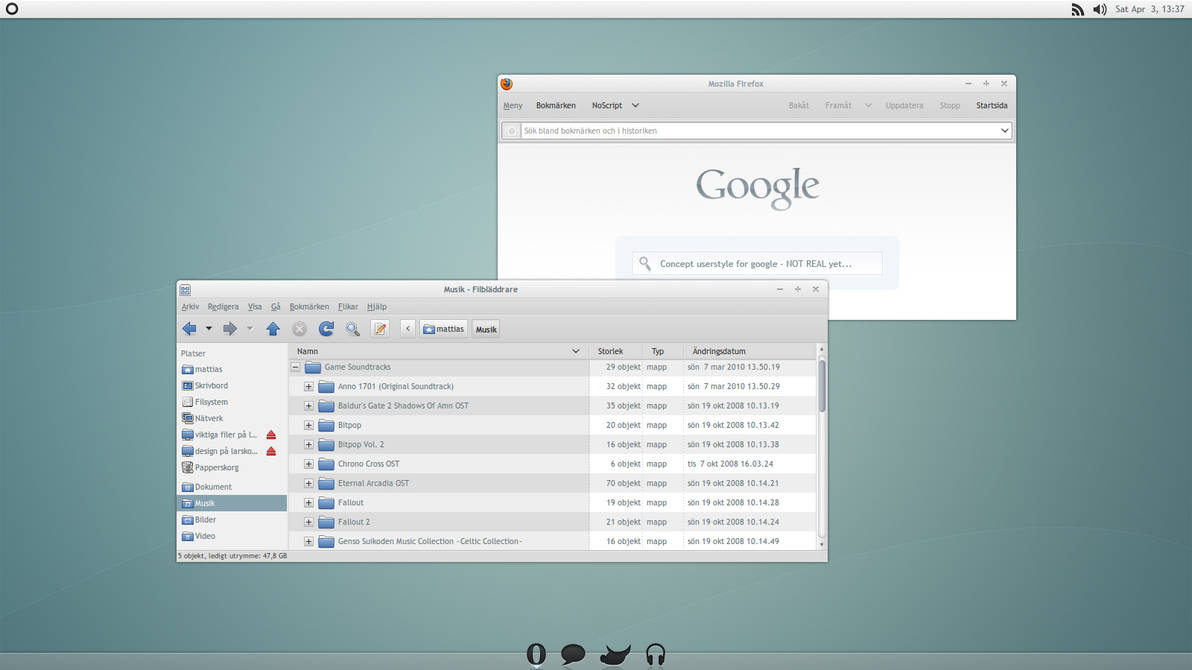Open the dropdown arrow next to NoScript
The height and width of the screenshot is (670, 1192).
(x=636, y=106)
